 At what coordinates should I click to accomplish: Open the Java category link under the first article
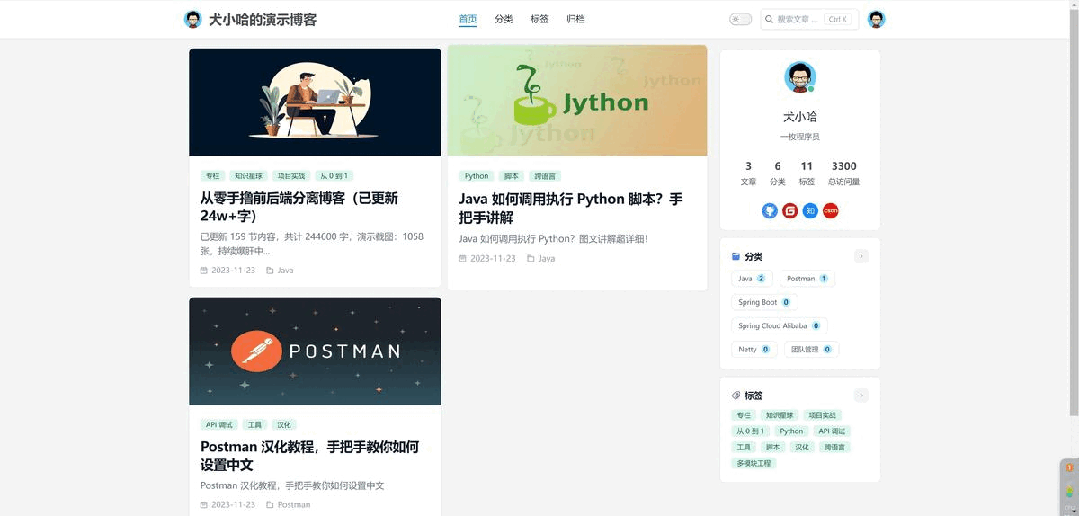(280, 270)
